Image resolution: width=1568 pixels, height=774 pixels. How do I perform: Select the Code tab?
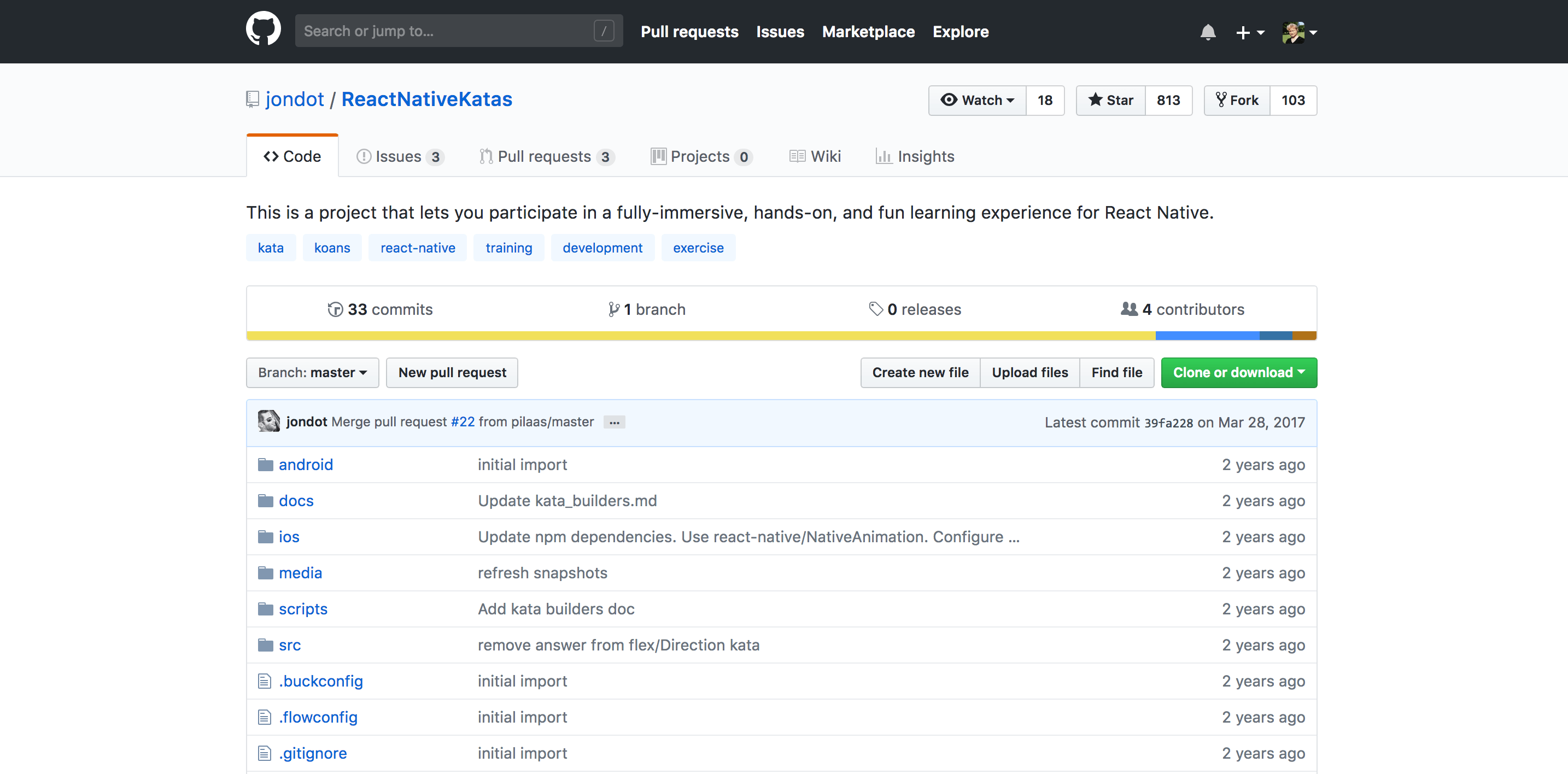coord(292,156)
